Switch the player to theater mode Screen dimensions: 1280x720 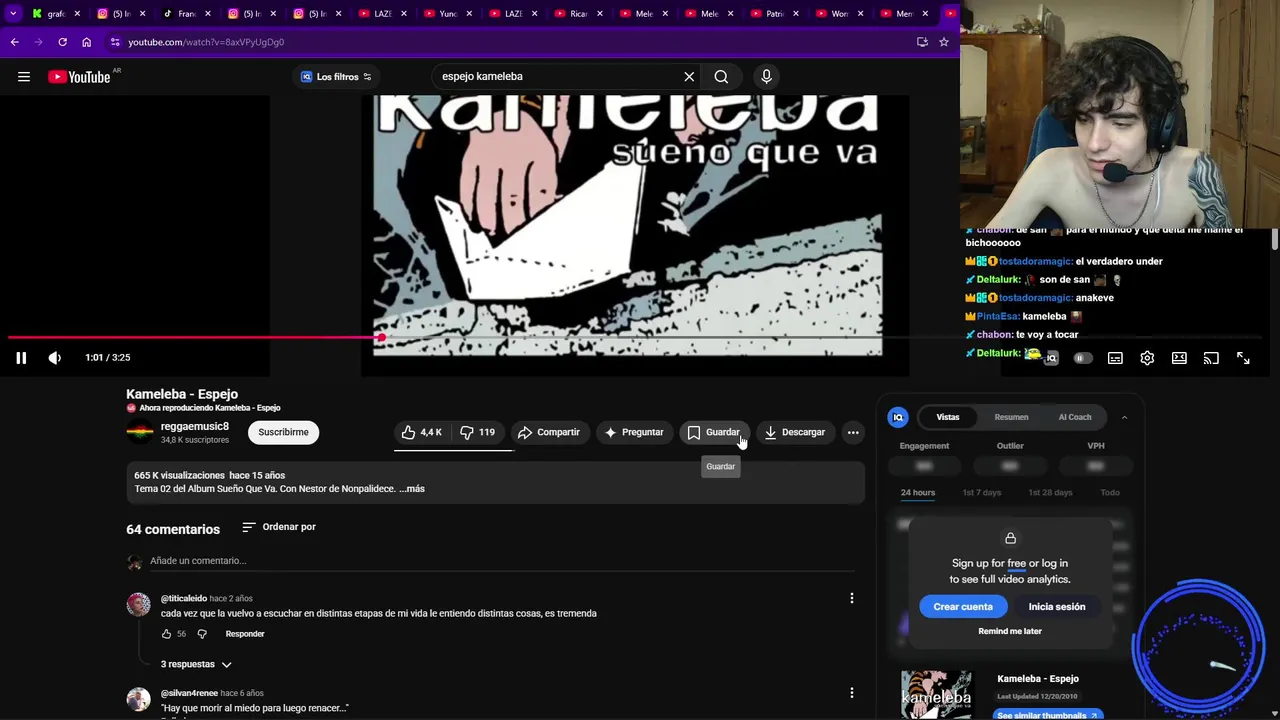[1179, 358]
